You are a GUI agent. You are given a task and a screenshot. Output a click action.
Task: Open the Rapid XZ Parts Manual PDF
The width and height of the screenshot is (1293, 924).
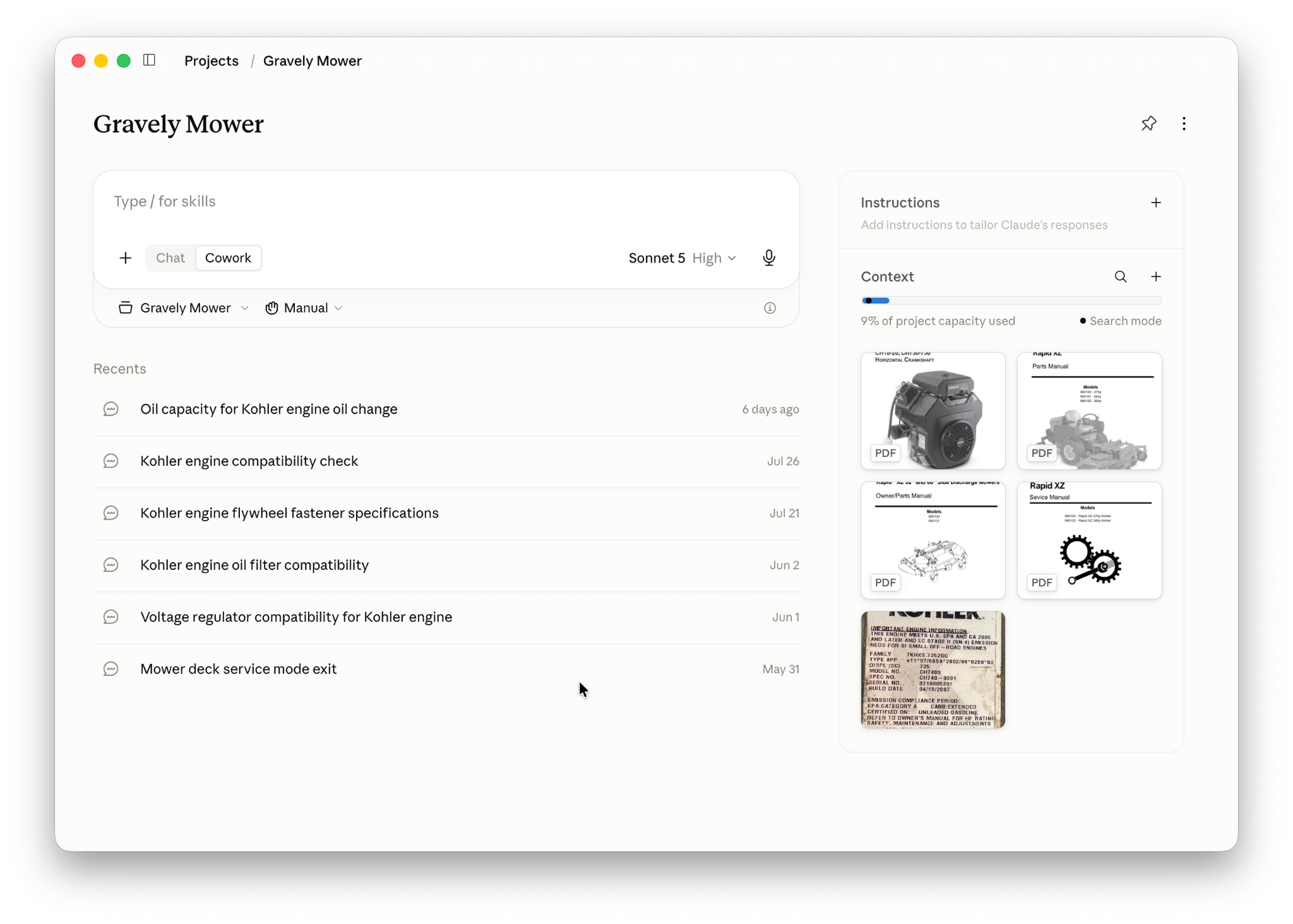tap(1089, 411)
